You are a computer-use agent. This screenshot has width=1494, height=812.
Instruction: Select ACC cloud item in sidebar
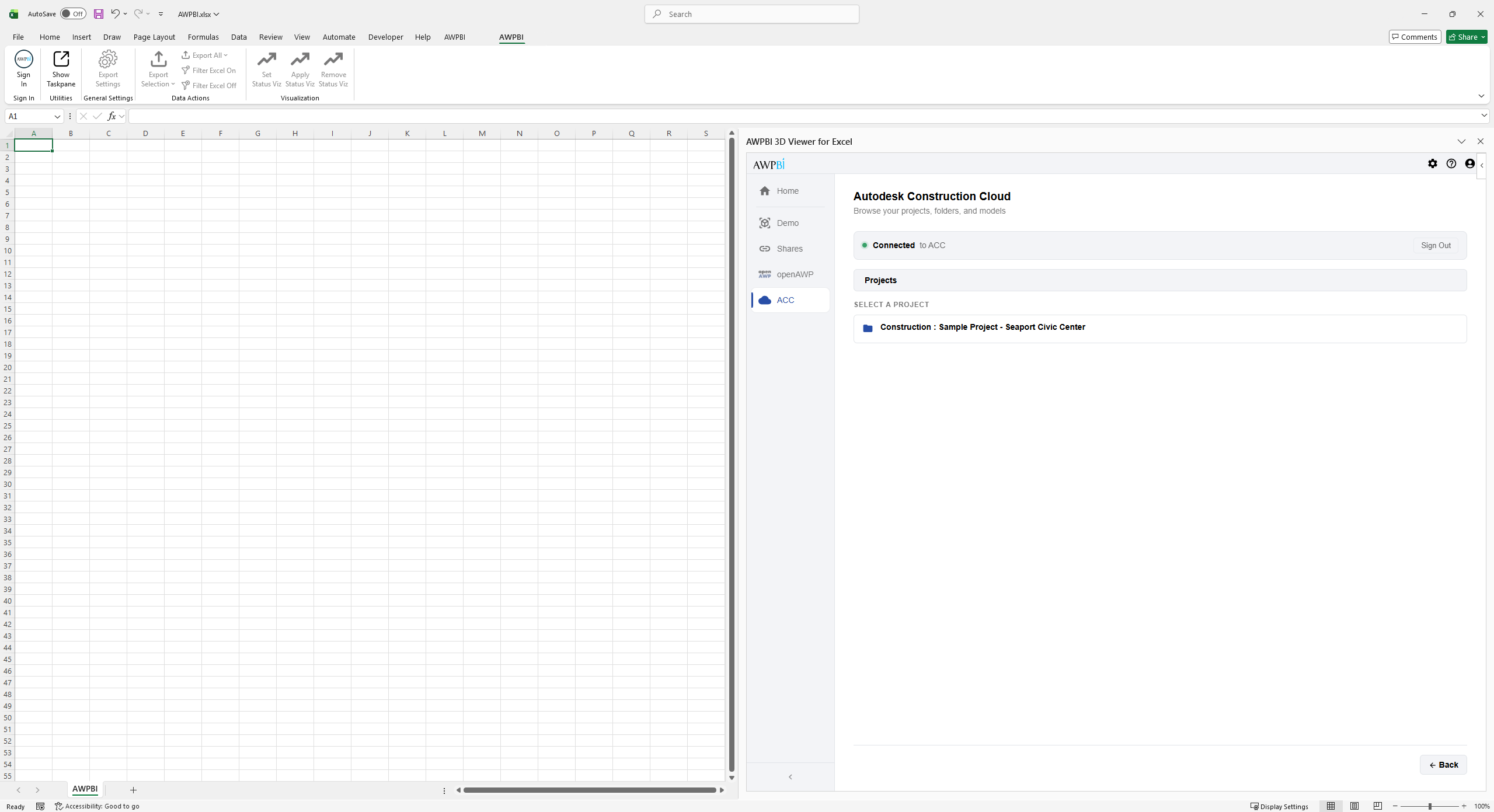[790, 300]
